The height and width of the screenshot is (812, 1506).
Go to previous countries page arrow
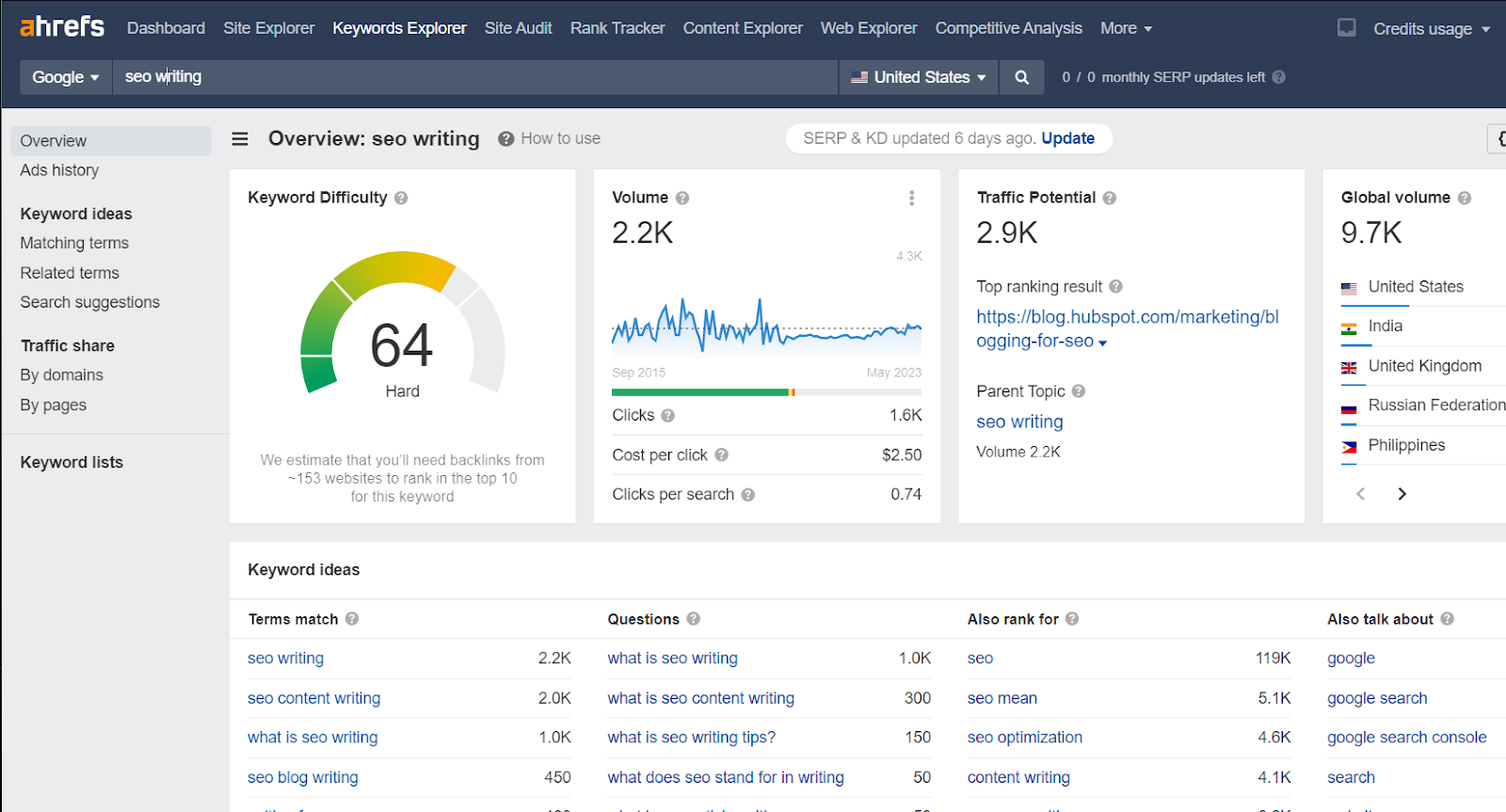(x=1360, y=494)
